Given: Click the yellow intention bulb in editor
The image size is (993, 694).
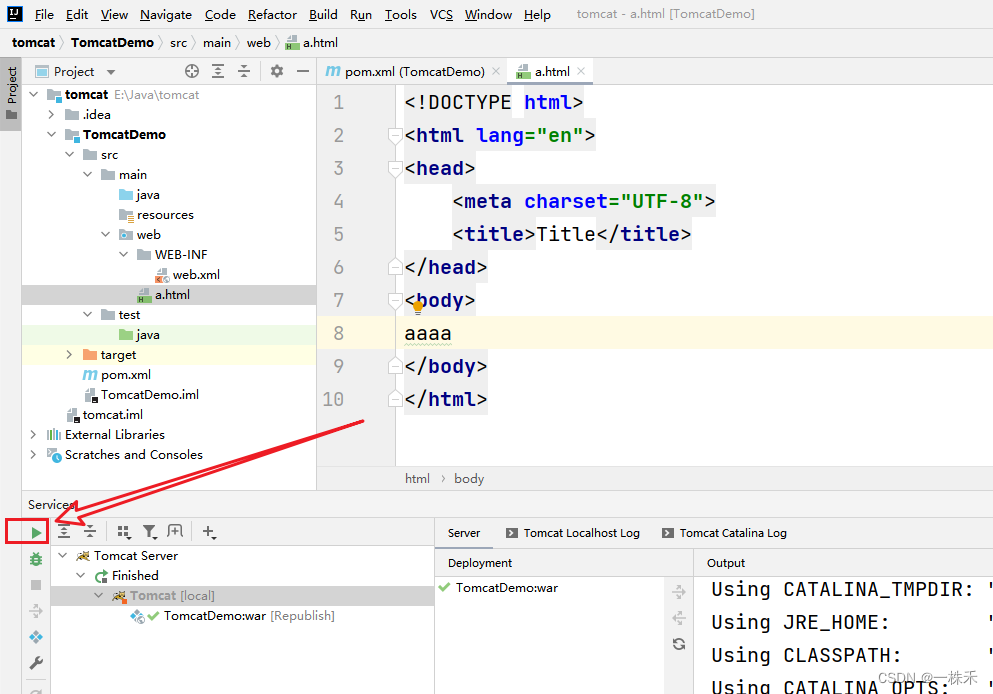Looking at the screenshot, I should (418, 308).
